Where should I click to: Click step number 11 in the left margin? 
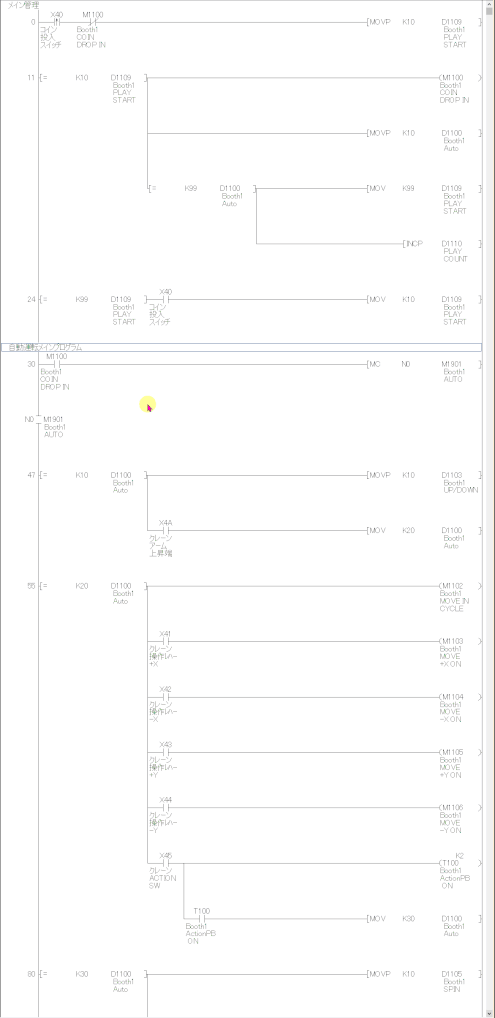click(31, 78)
